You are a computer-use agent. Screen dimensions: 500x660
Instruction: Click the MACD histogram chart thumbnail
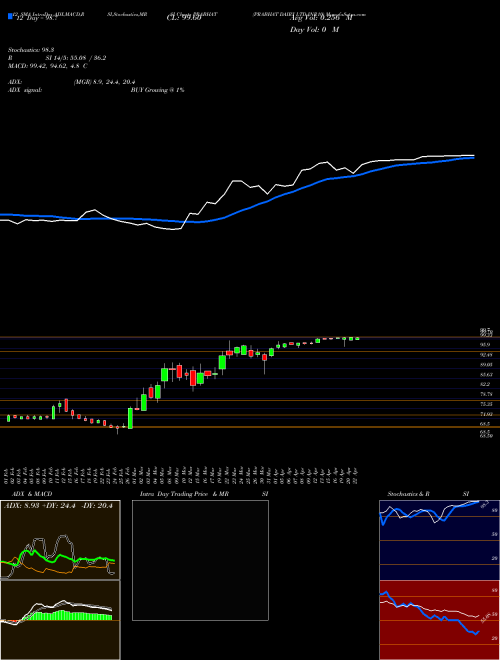pos(60,620)
